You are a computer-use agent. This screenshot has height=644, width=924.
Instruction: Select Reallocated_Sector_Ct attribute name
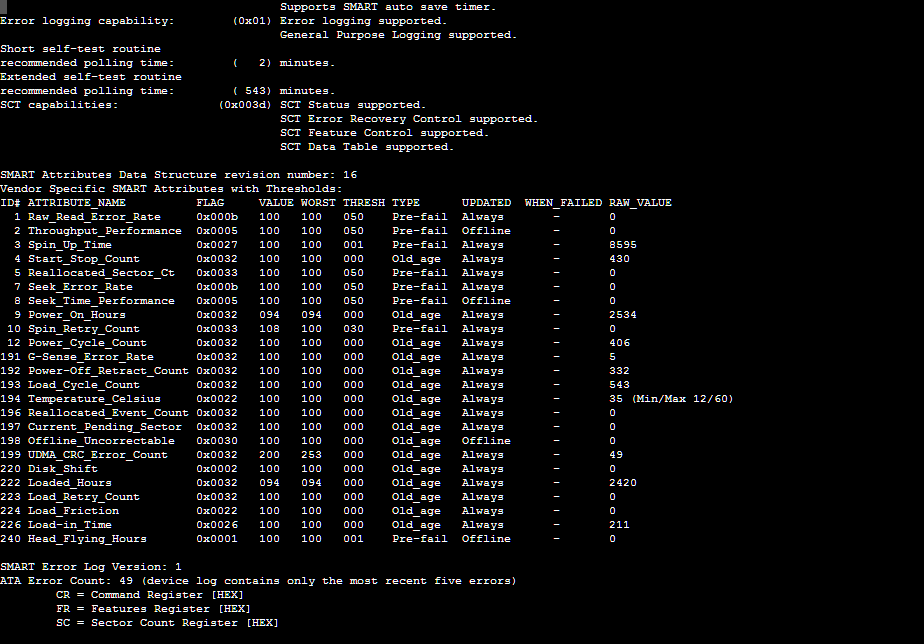pos(101,273)
